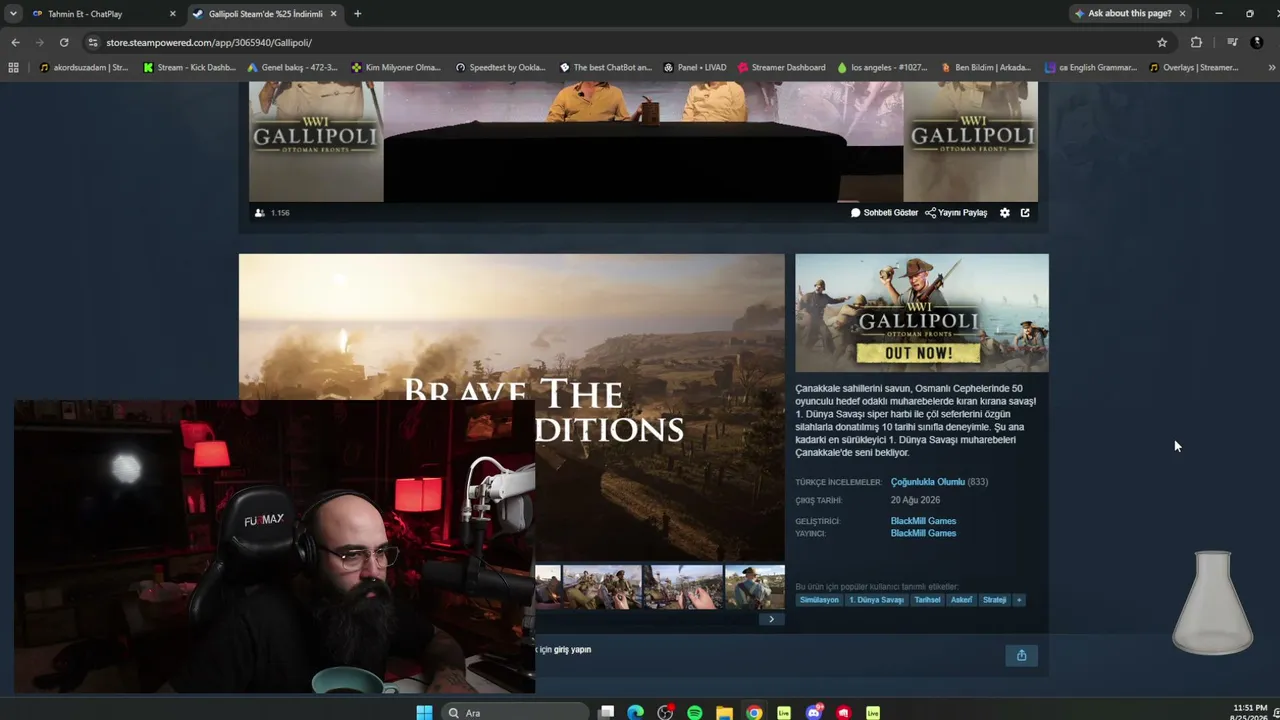Viewport: 1280px width, 720px height.
Task: Open a new browser tab
Action: (x=357, y=14)
